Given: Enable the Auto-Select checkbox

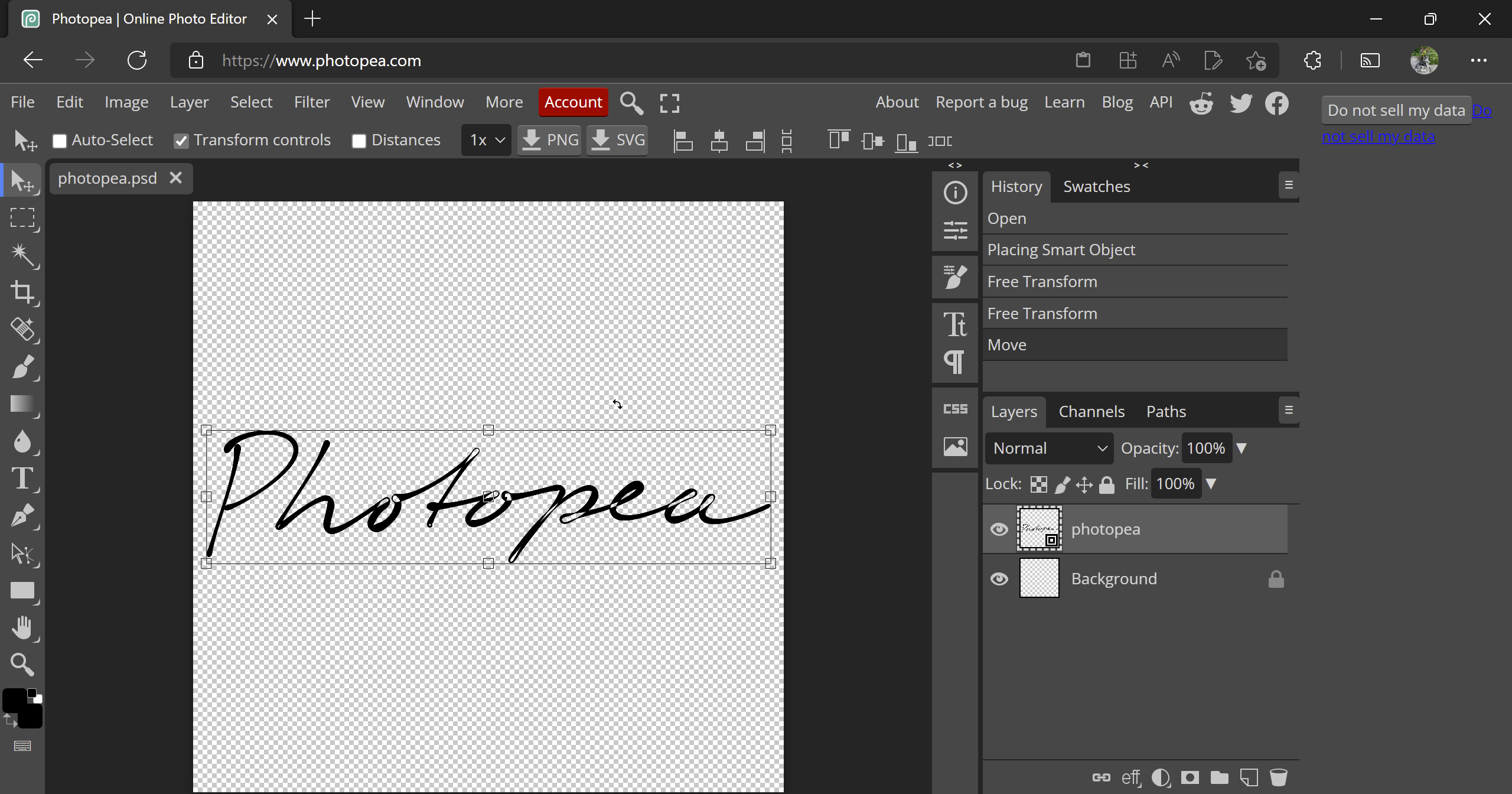Looking at the screenshot, I should pyautogui.click(x=60, y=141).
